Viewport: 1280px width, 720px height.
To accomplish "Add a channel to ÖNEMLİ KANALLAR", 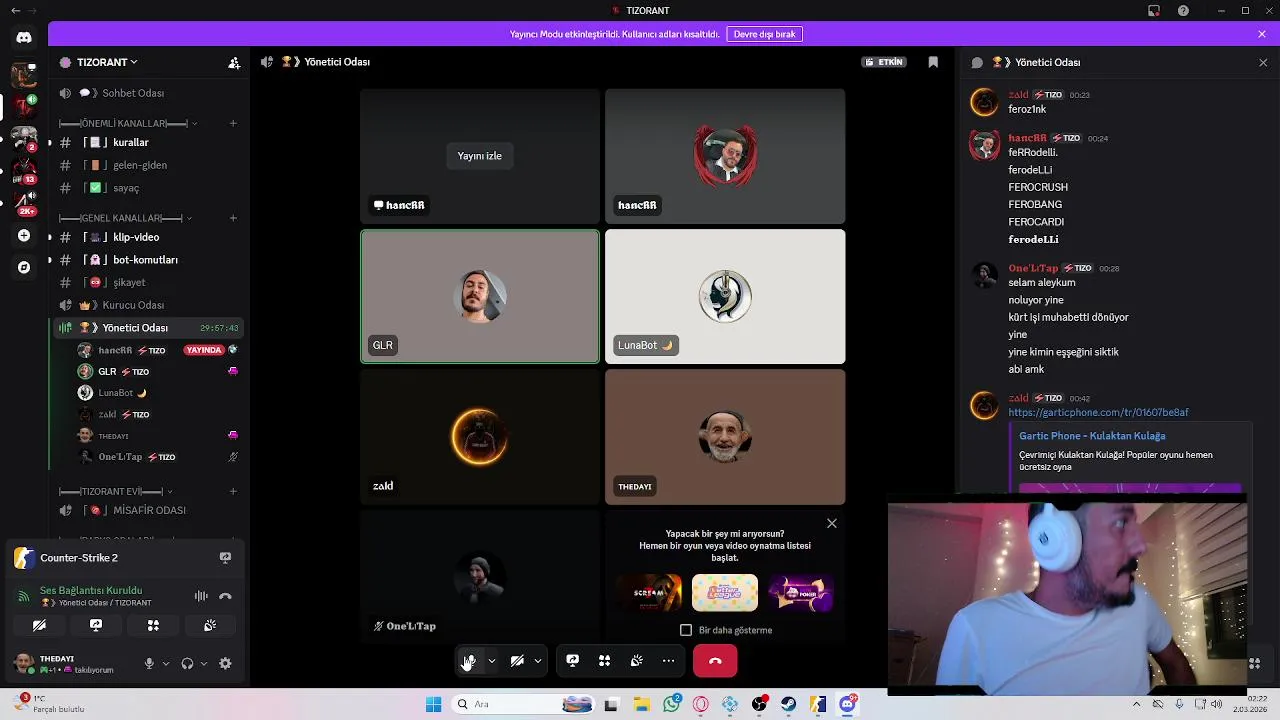I will coord(233,123).
